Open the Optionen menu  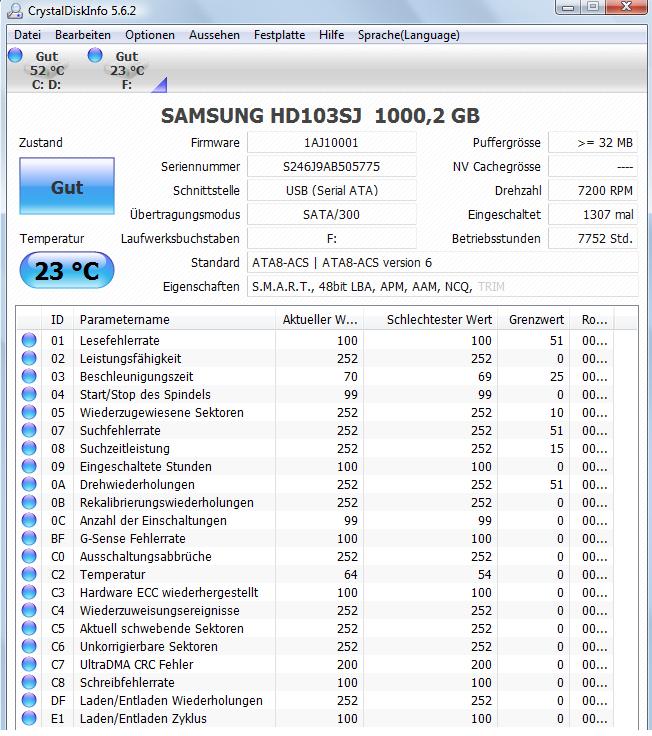pos(150,35)
